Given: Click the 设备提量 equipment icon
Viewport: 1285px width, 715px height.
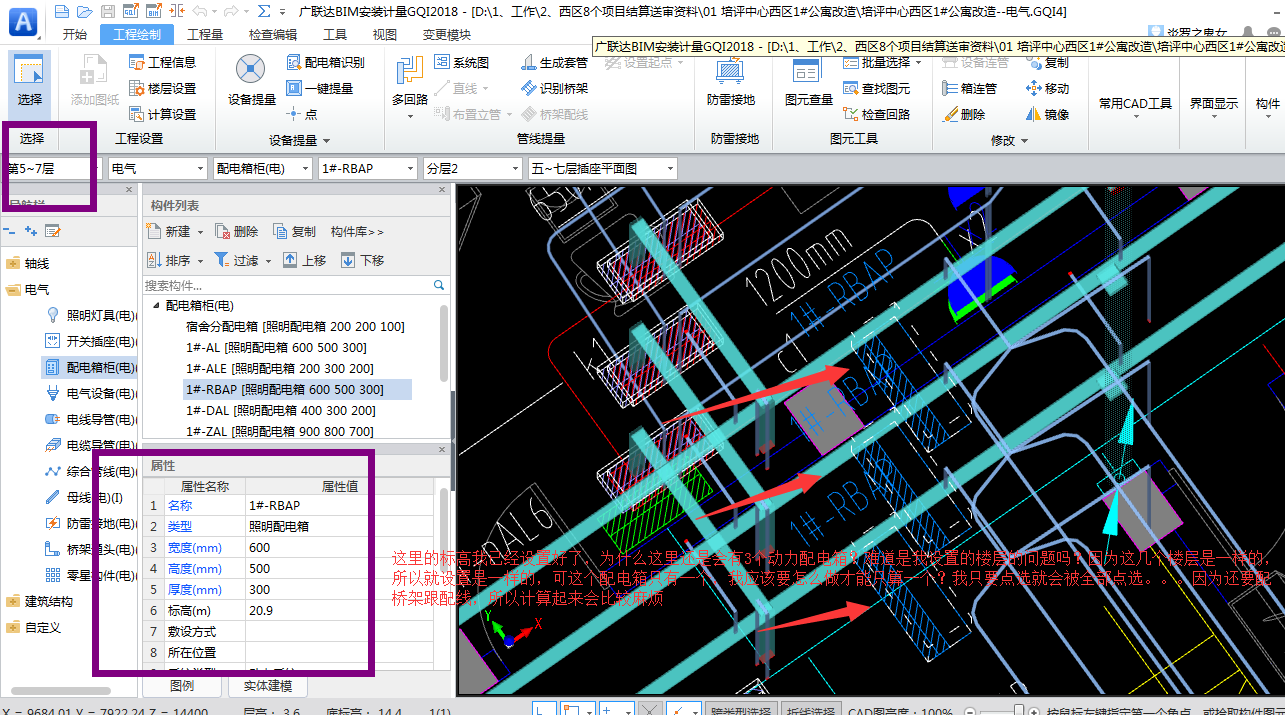Looking at the screenshot, I should pos(251,69).
